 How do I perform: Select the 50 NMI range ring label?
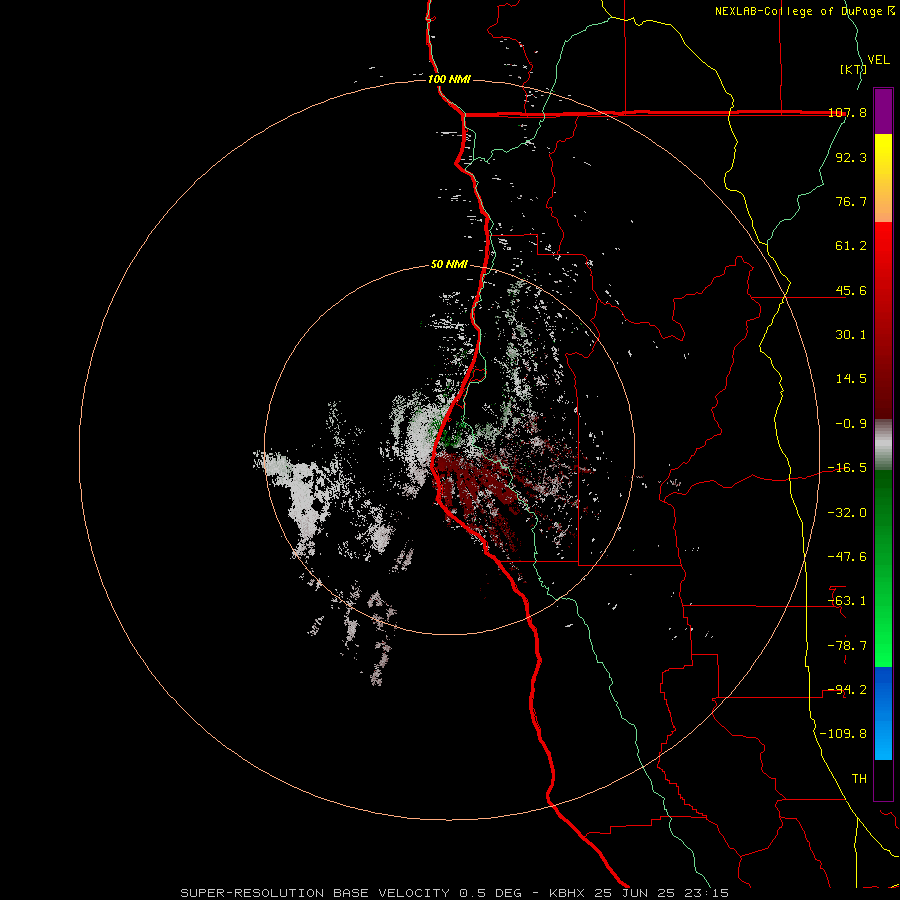(x=449, y=265)
